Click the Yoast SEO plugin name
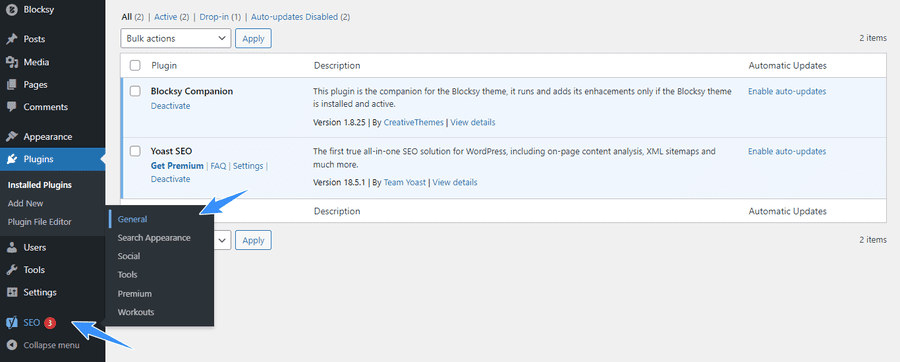The width and height of the screenshot is (900, 362). (172, 151)
